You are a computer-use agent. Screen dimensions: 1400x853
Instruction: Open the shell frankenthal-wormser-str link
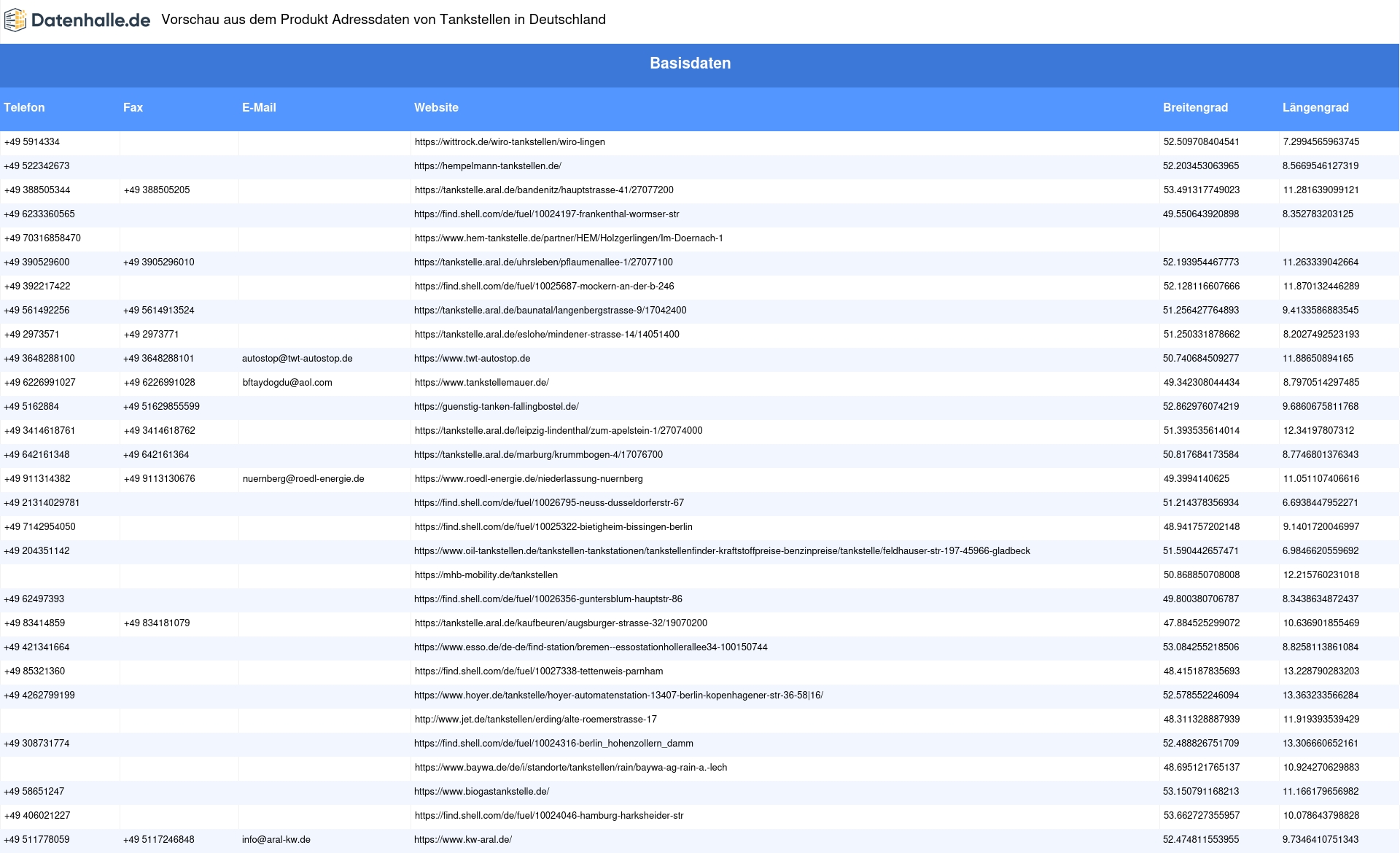tap(547, 214)
